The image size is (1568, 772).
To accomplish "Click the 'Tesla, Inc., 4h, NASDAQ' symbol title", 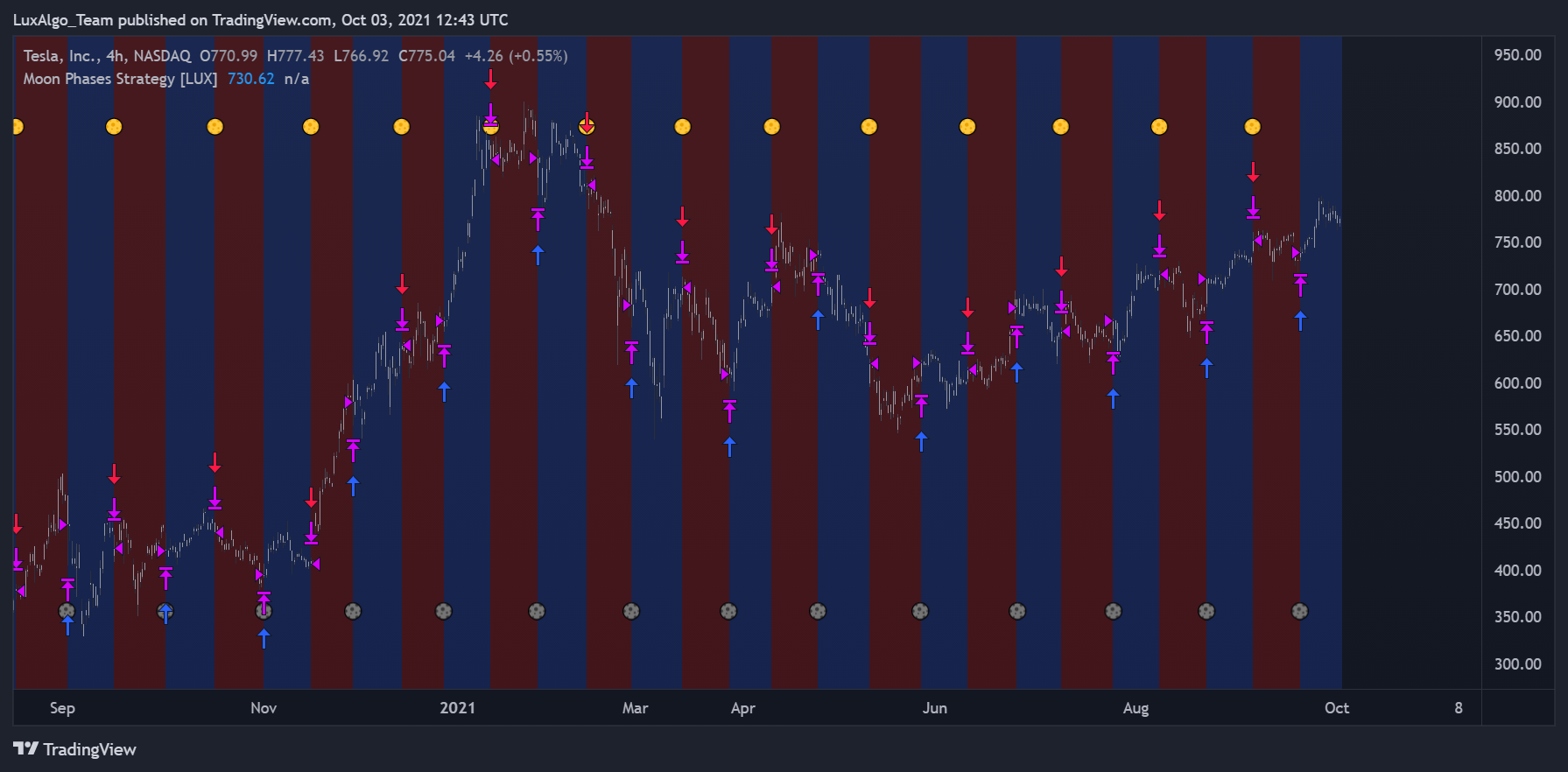I will click(x=107, y=56).
